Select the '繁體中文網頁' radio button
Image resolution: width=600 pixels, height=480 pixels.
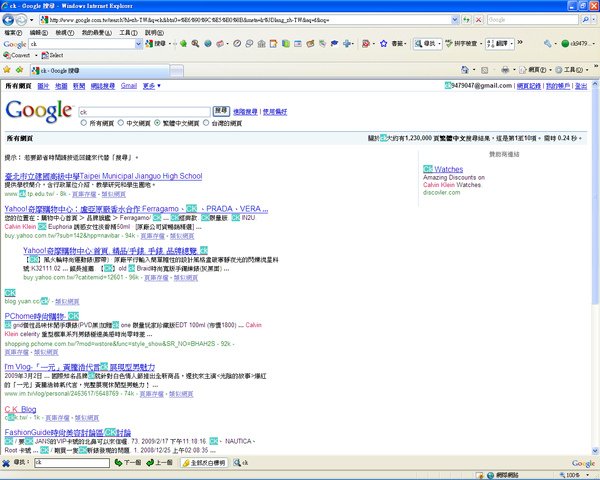(x=157, y=123)
